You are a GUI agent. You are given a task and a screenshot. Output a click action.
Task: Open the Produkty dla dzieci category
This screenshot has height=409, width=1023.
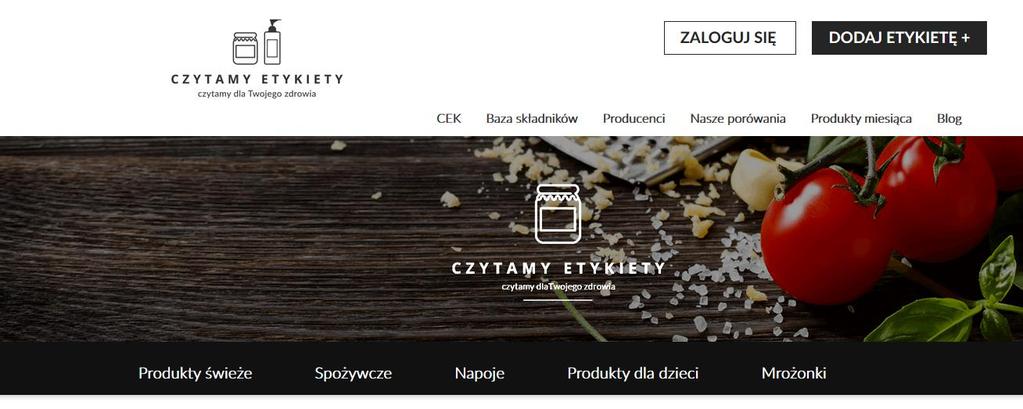(x=633, y=374)
